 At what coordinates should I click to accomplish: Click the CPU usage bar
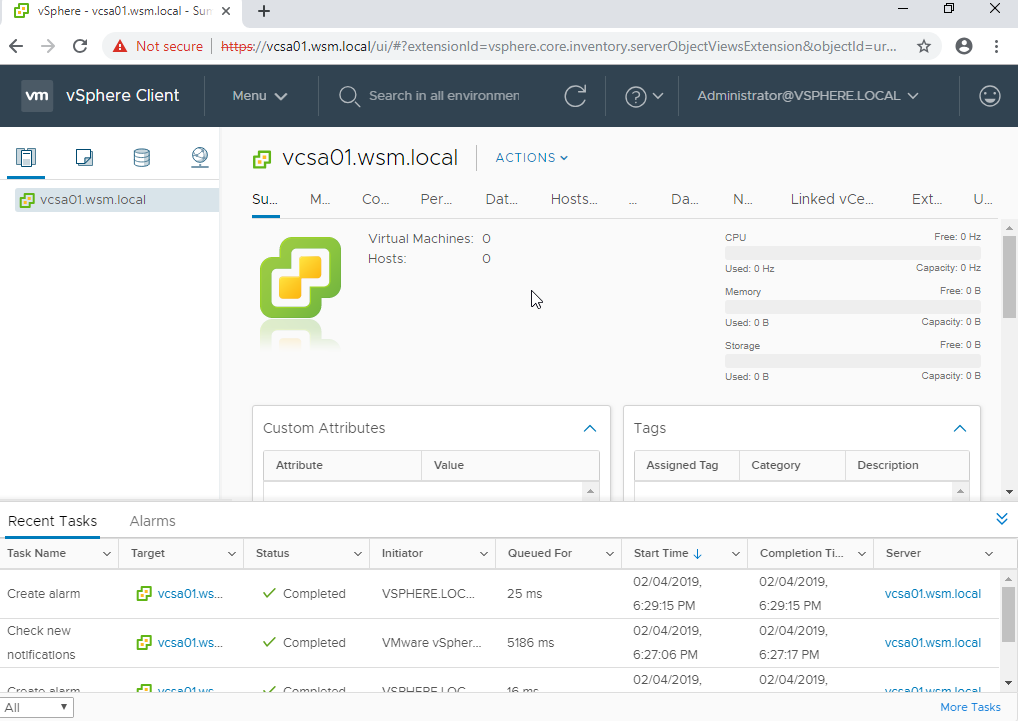pyautogui.click(x=852, y=253)
